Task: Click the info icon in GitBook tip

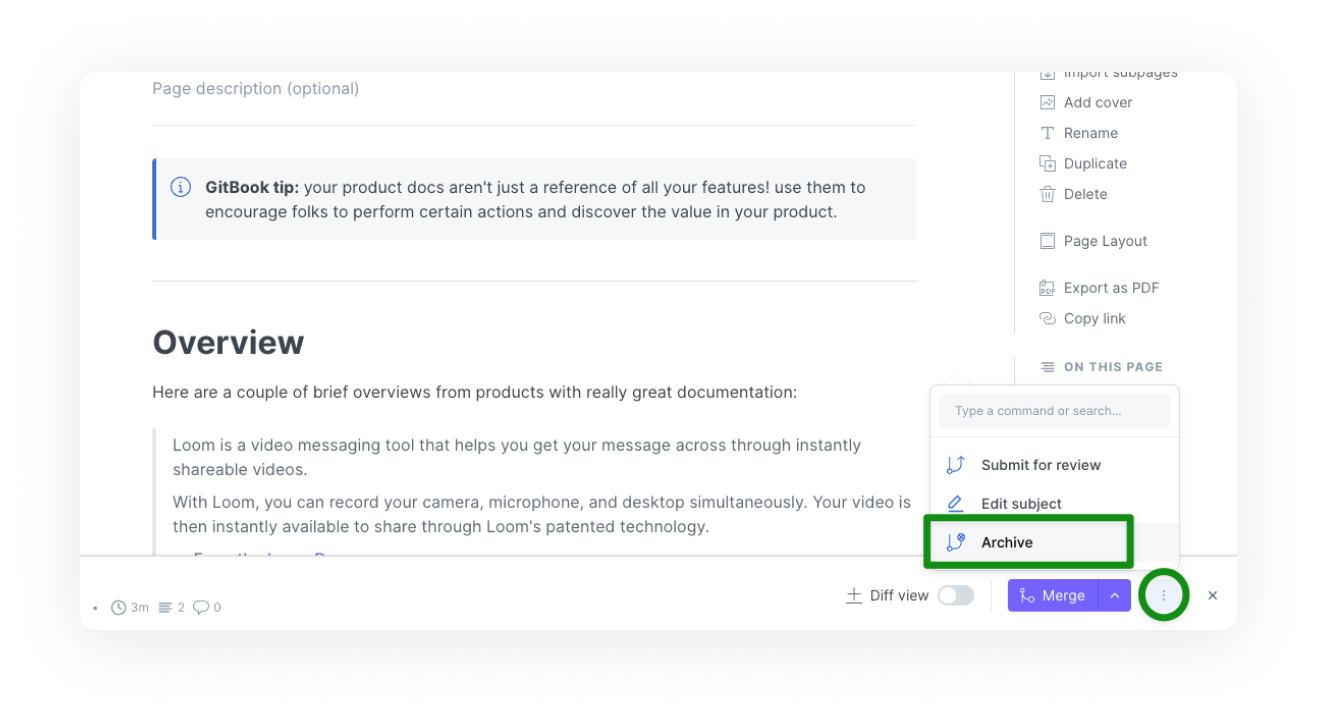Action: (x=181, y=187)
